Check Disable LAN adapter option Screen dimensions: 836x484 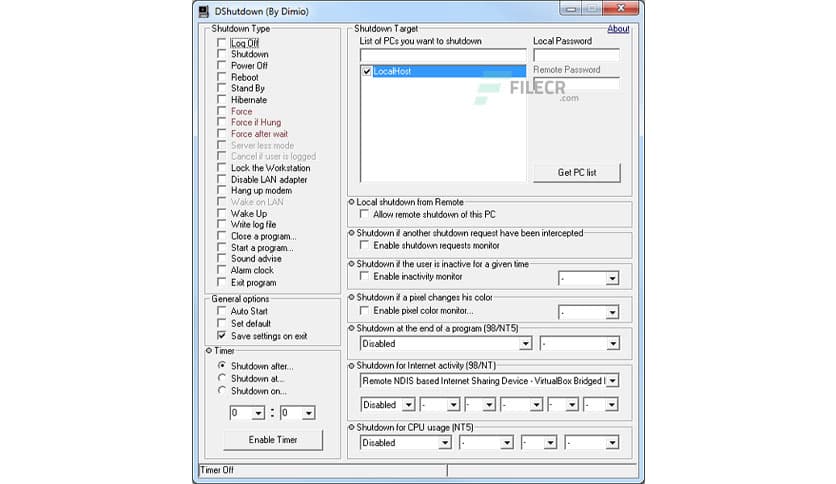[x=222, y=179]
